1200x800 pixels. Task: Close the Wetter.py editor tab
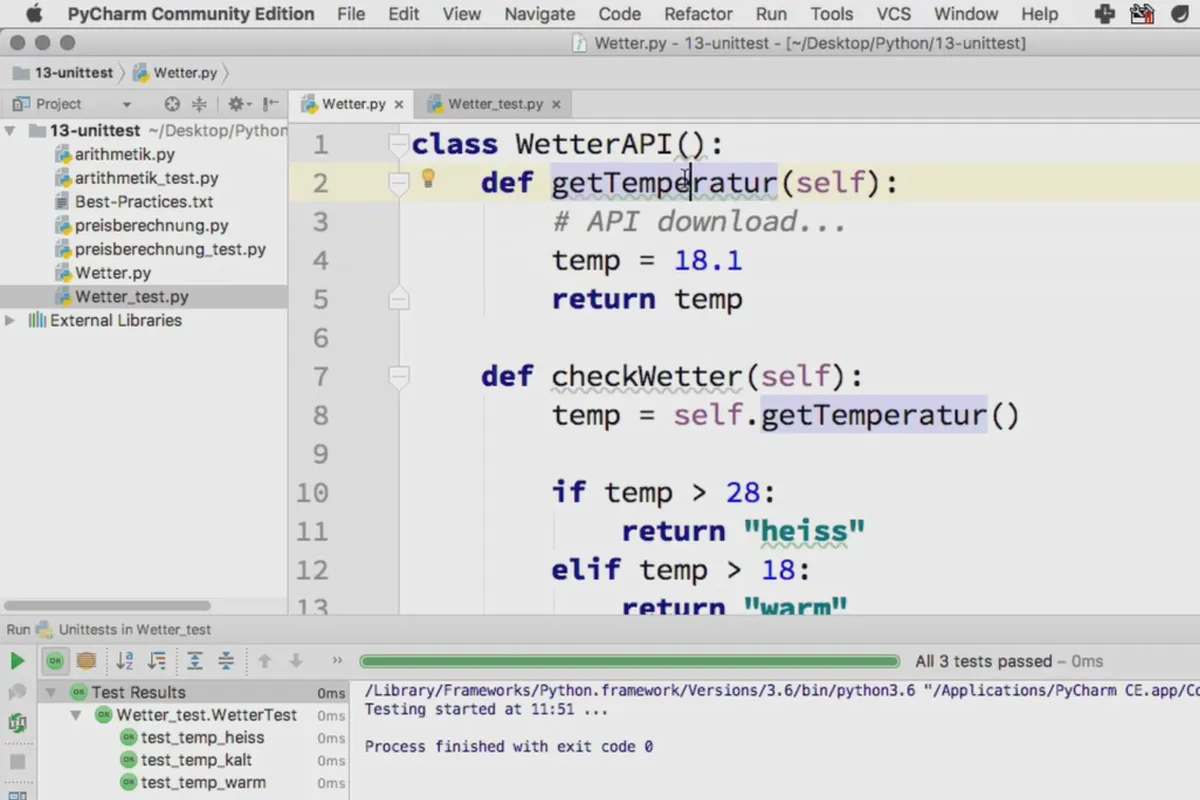pyautogui.click(x=399, y=104)
